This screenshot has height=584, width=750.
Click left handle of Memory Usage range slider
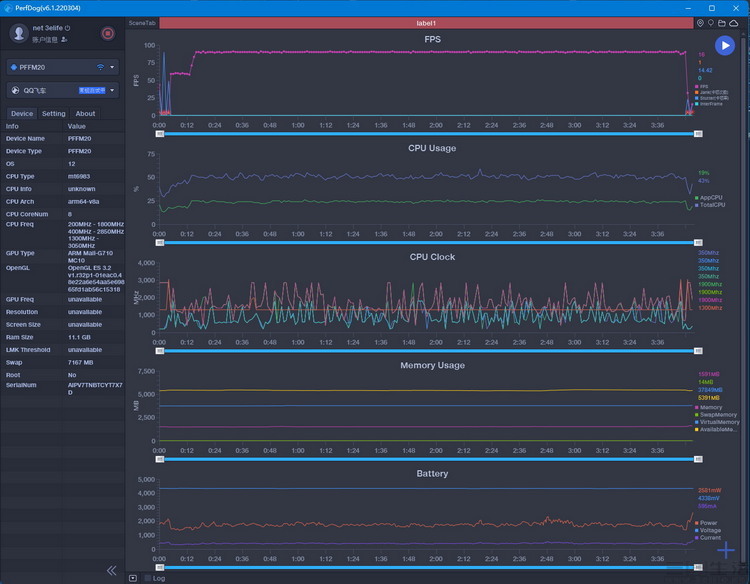(x=160, y=459)
